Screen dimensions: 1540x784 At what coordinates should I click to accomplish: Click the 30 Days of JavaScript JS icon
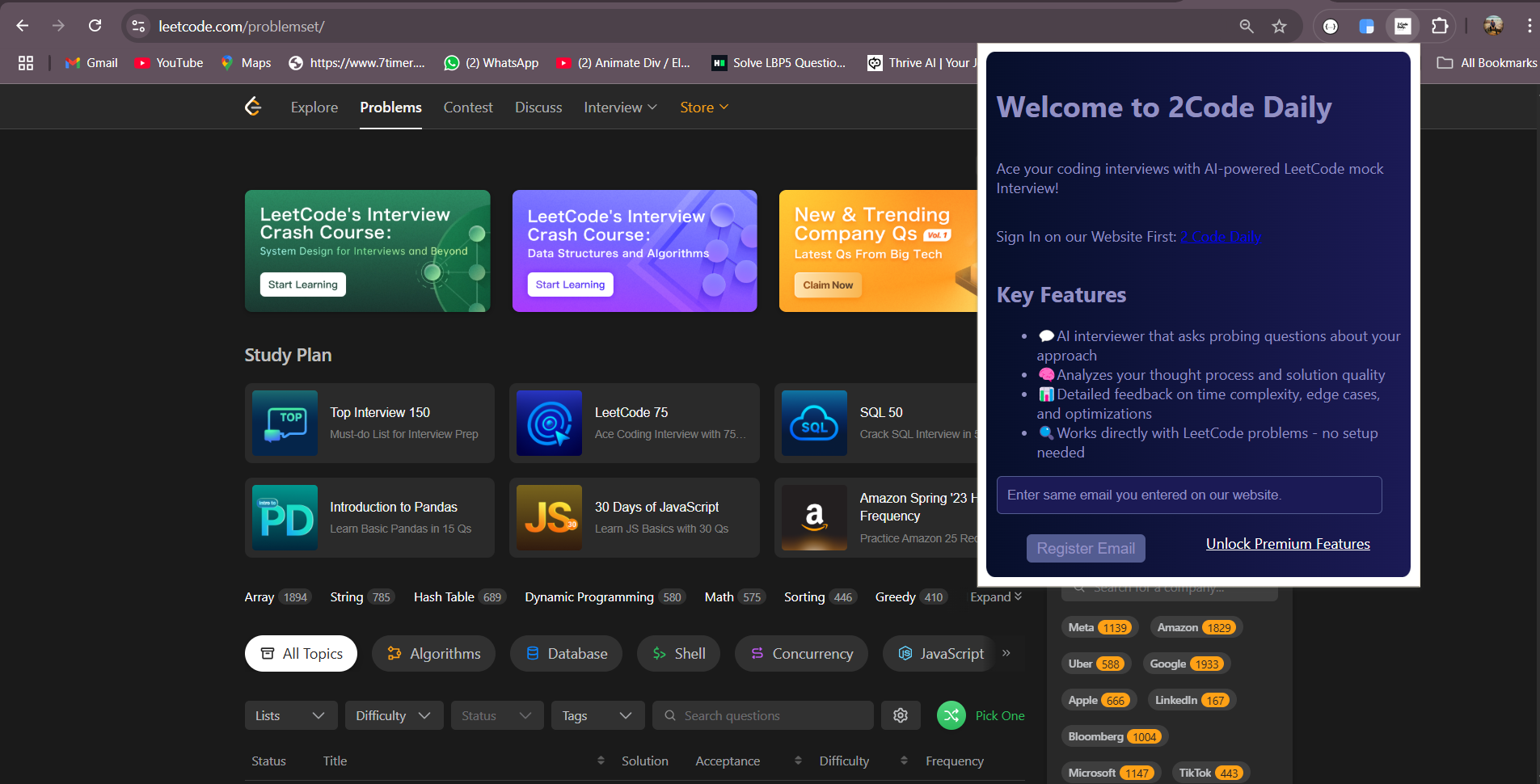tap(549, 517)
